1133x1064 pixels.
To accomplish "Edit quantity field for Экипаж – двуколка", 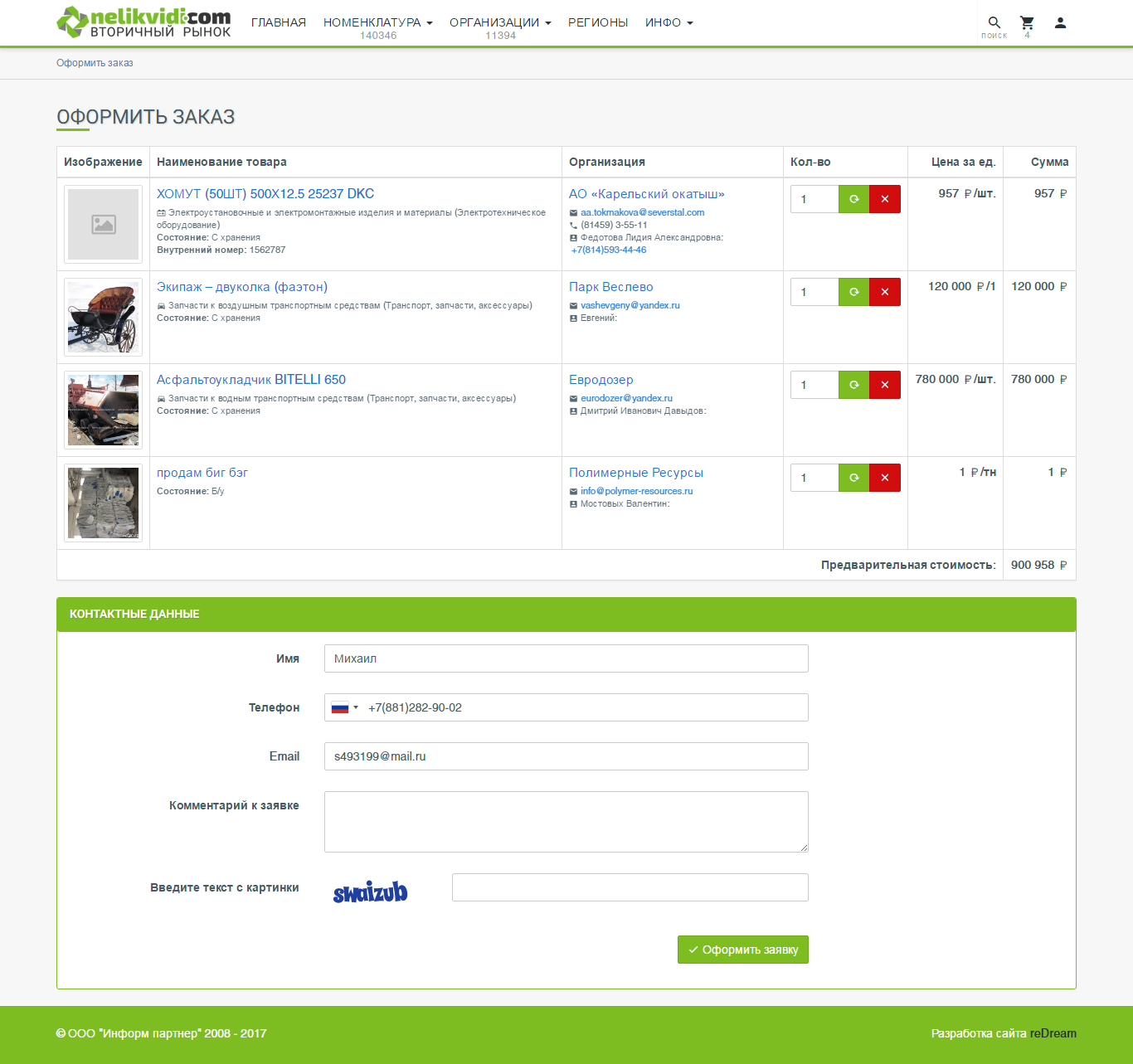I will (814, 292).
